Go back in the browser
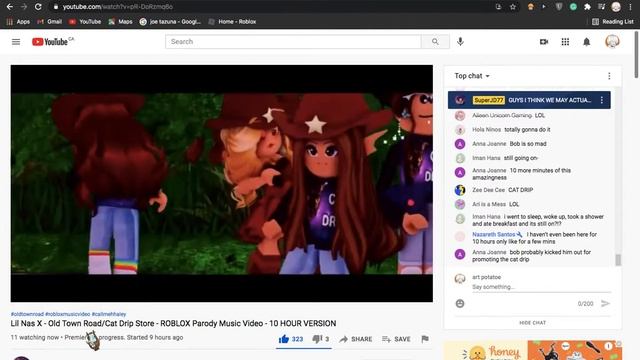Viewport: 640px width, 360px height. 10,7
